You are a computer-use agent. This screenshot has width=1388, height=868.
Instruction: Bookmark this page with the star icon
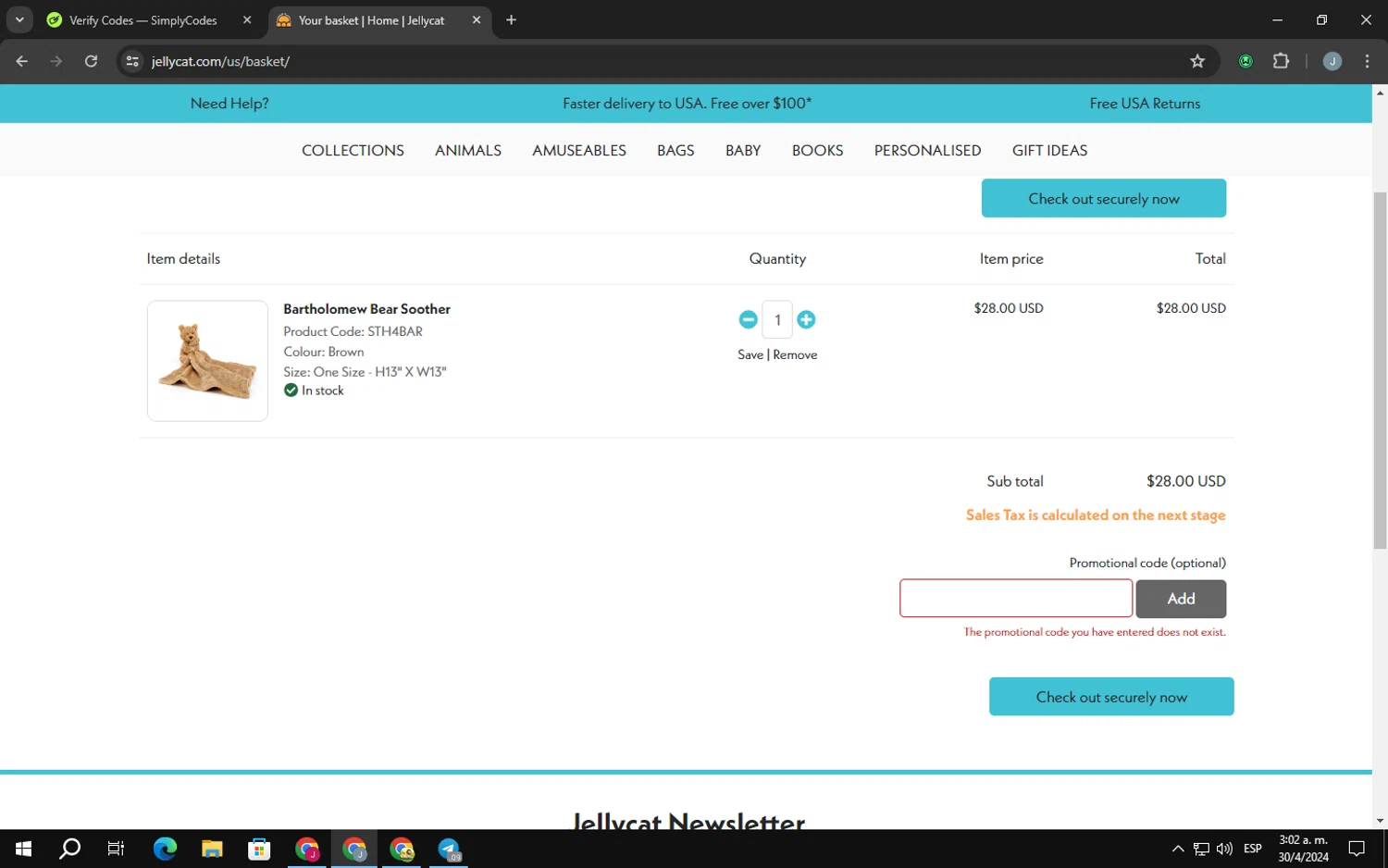1197,61
